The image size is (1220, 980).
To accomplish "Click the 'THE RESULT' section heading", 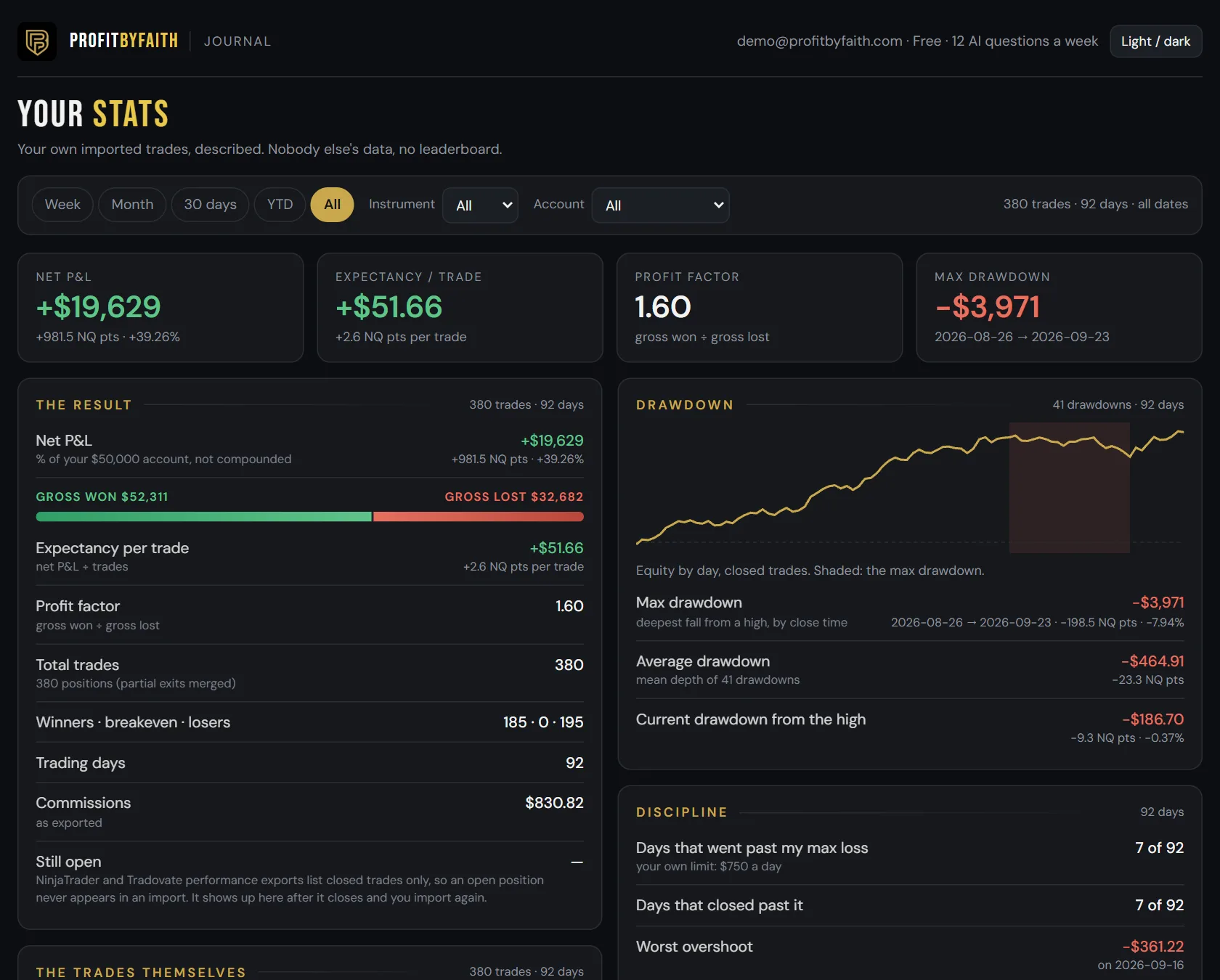I will coord(84,405).
